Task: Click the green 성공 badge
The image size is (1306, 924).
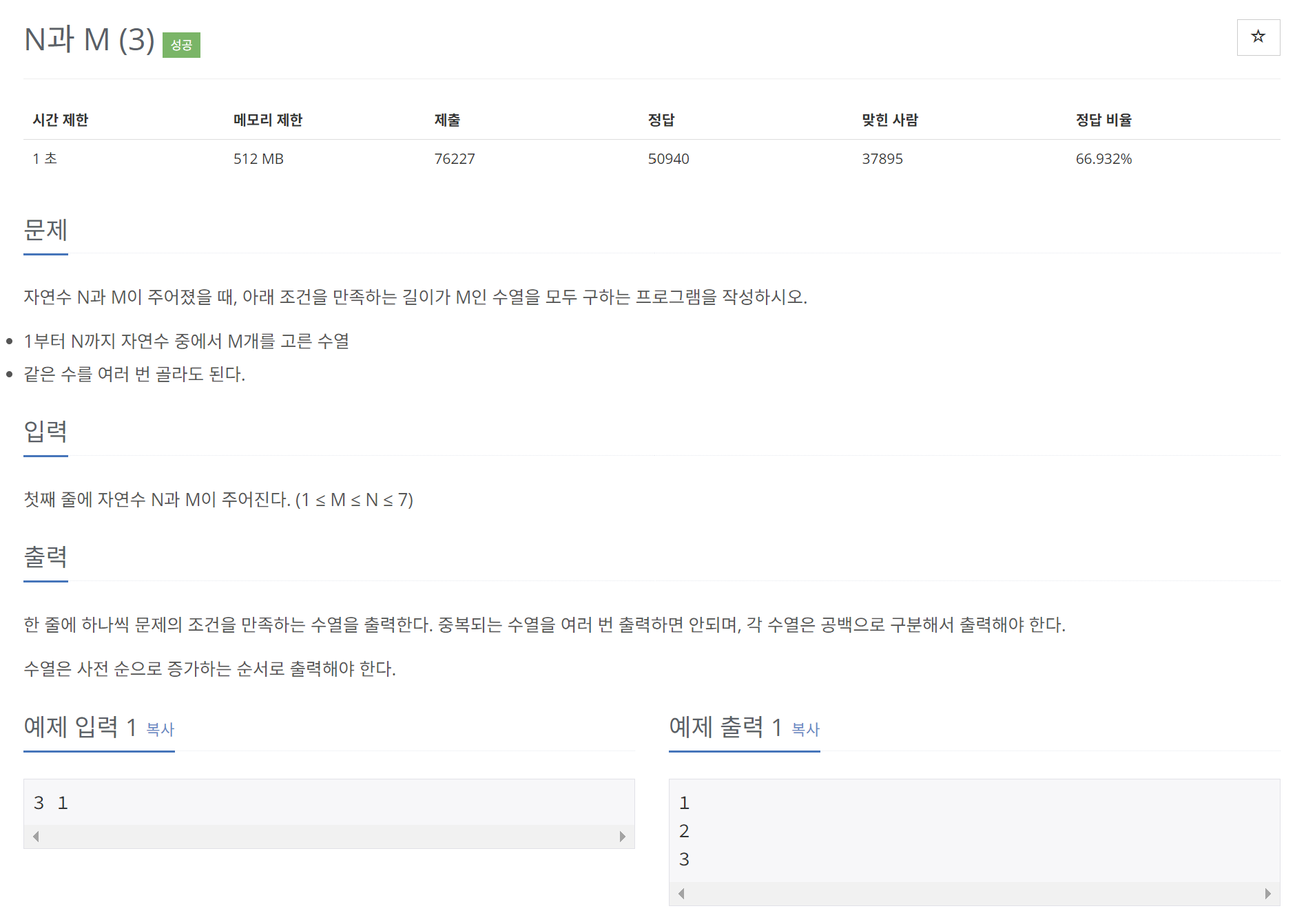Action: (181, 45)
